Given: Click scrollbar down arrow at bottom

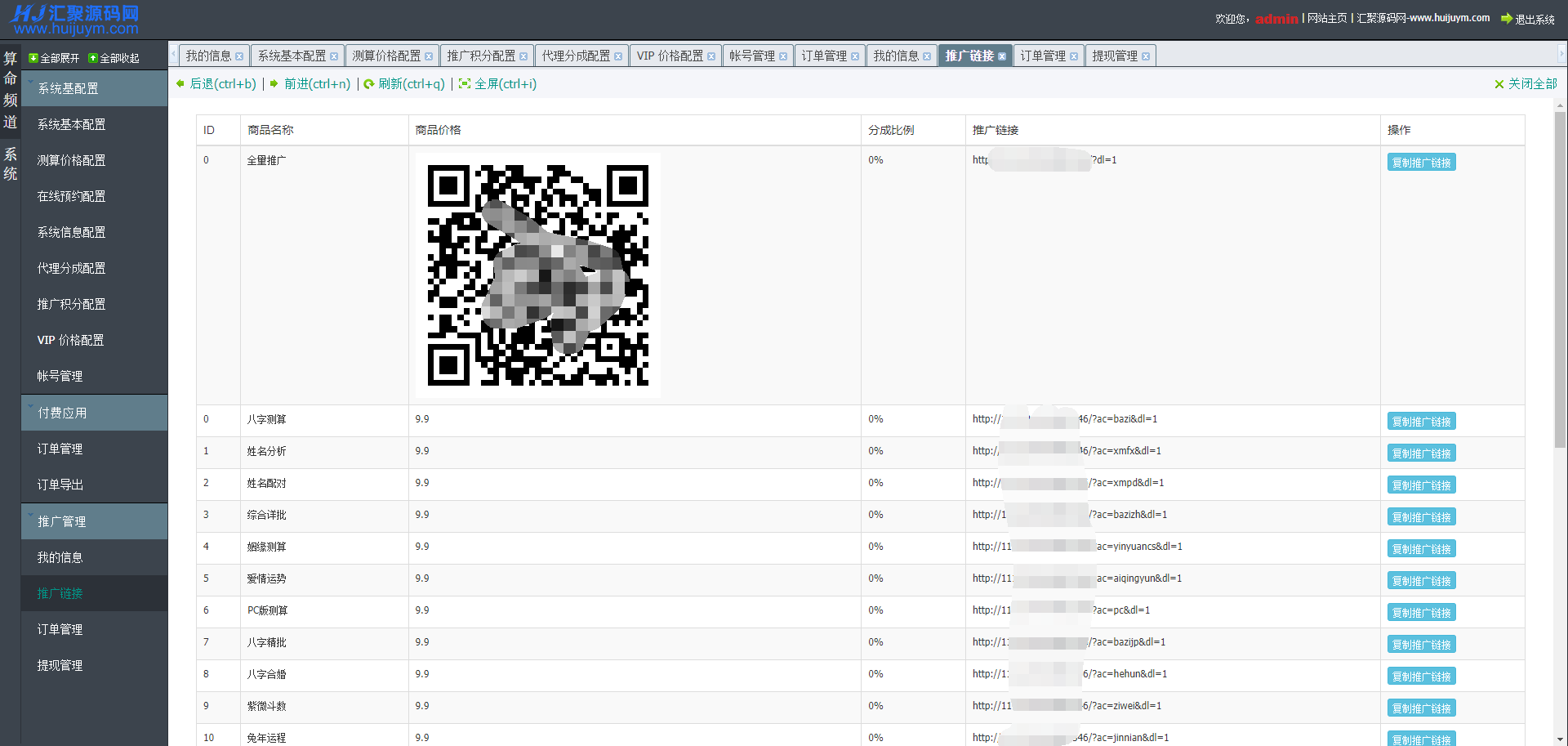Looking at the screenshot, I should point(1560,739).
